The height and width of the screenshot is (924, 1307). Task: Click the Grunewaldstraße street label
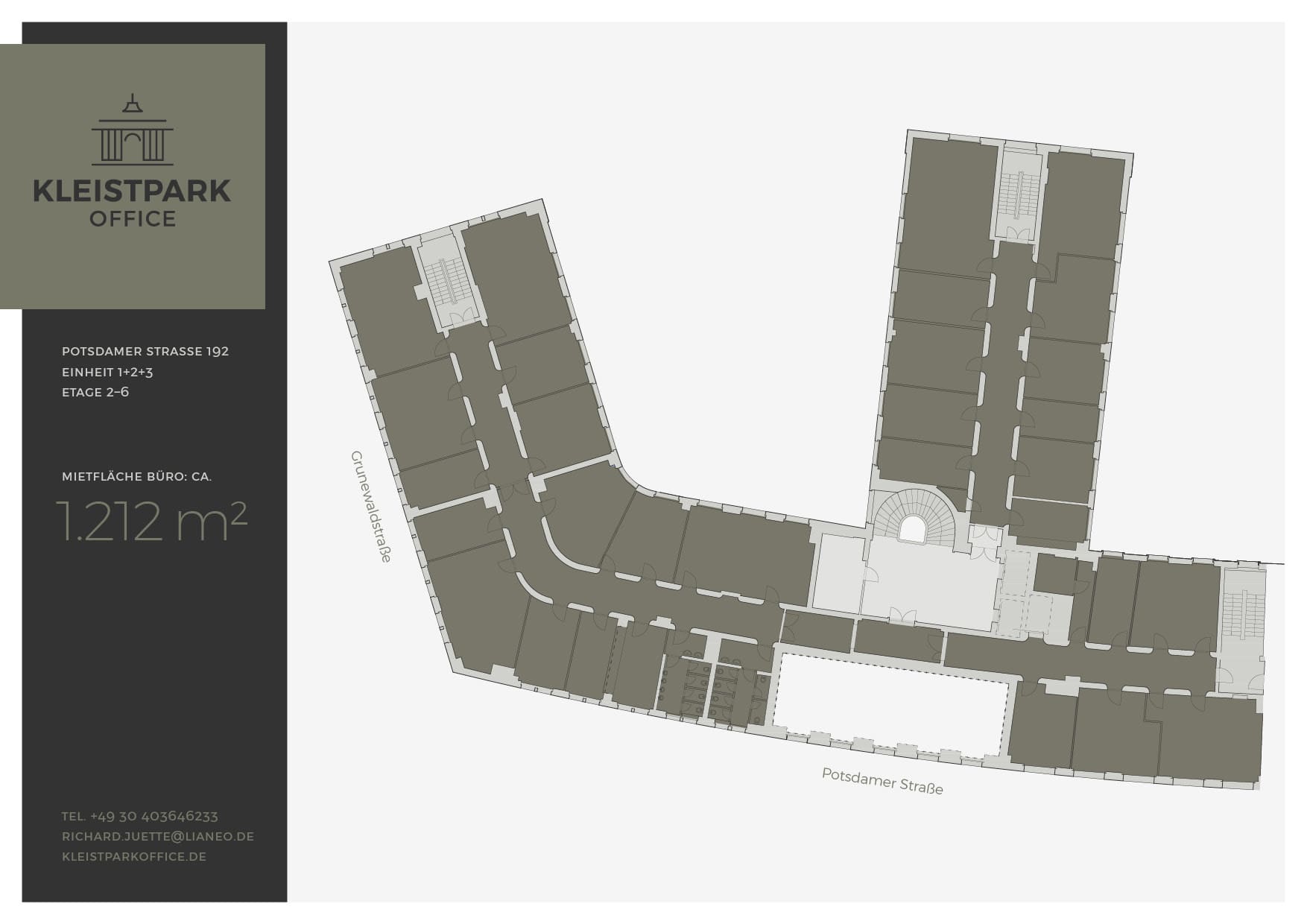click(x=370, y=506)
